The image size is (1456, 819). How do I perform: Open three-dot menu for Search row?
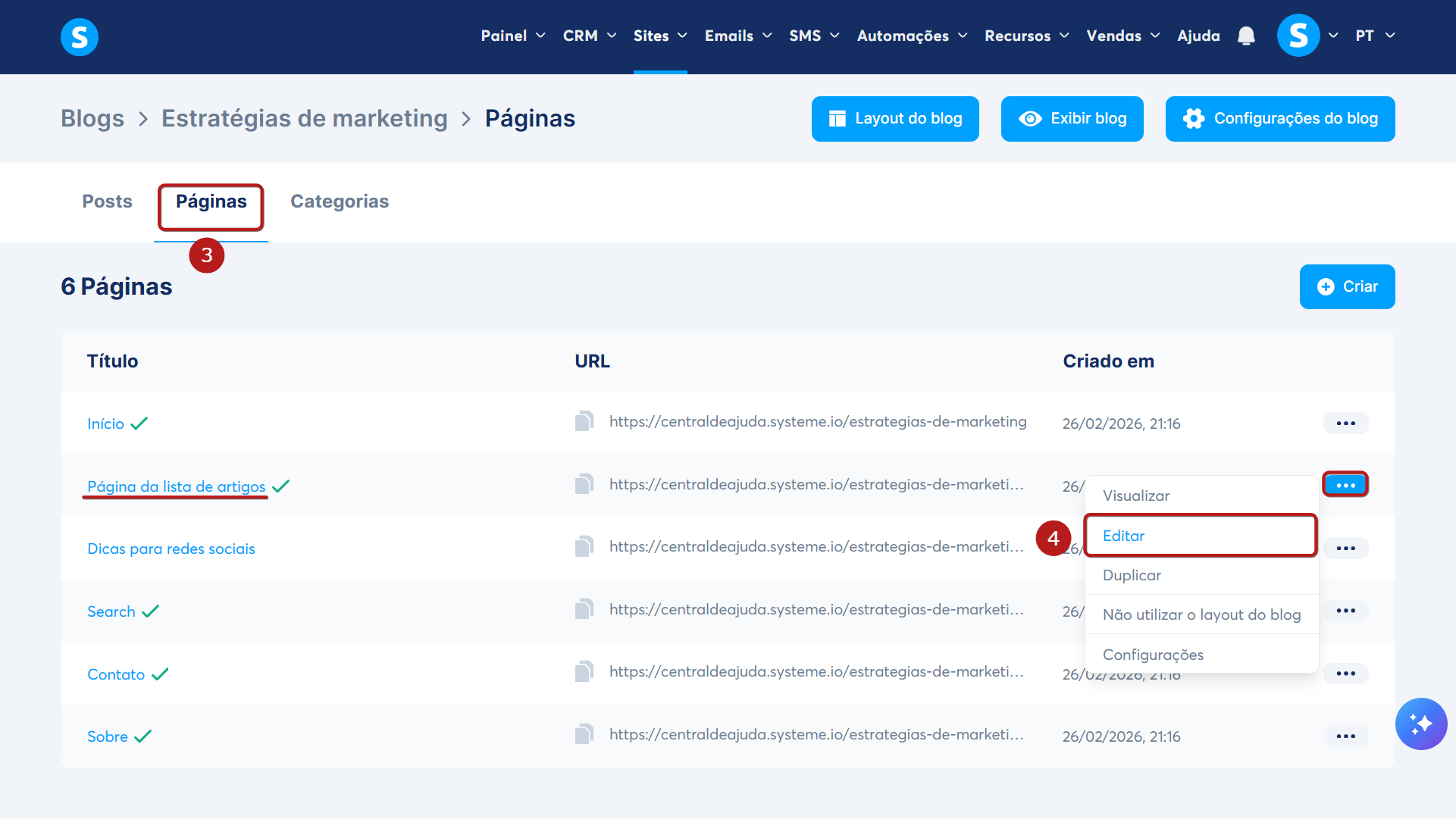tap(1345, 611)
